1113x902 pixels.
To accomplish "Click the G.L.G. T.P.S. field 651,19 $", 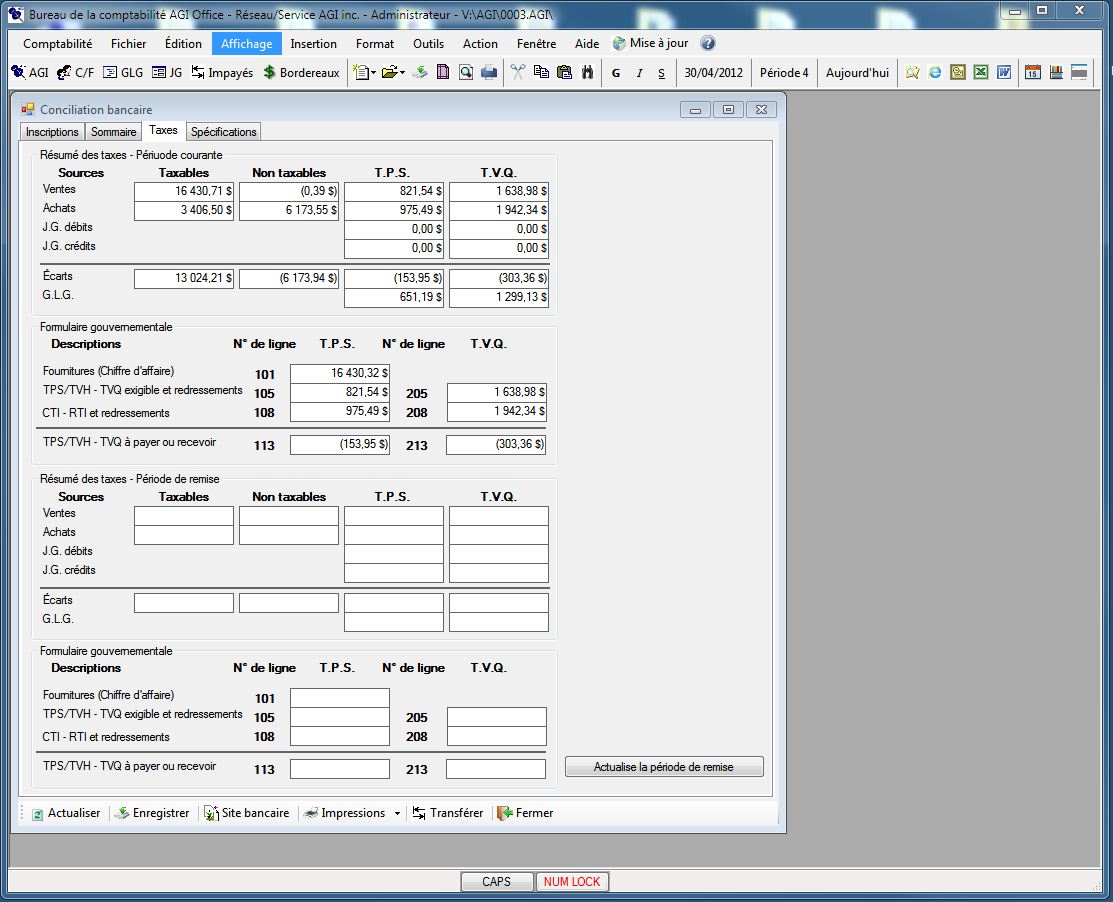I will 394,297.
